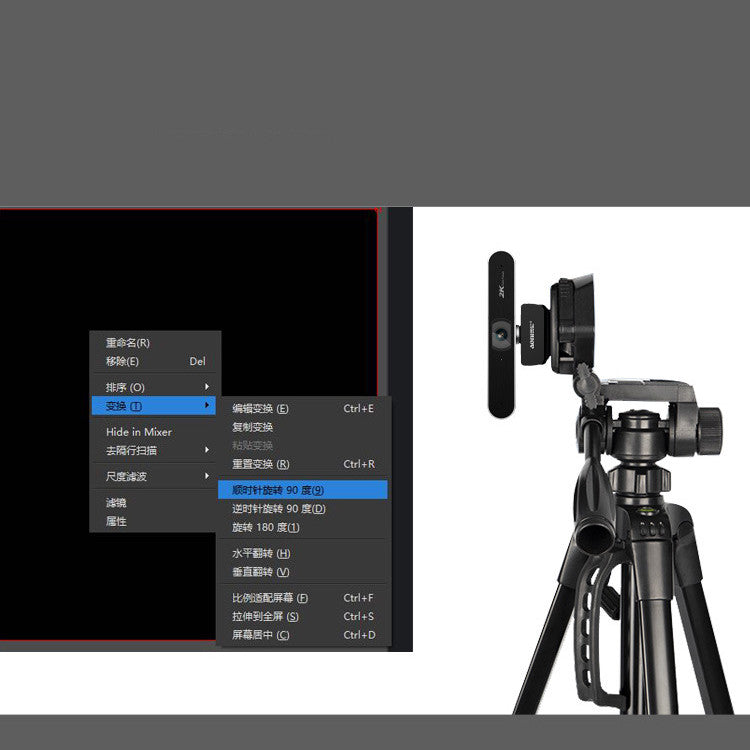Select 重命名(R) to rename the source
The height and width of the screenshot is (750, 750).
click(128, 343)
